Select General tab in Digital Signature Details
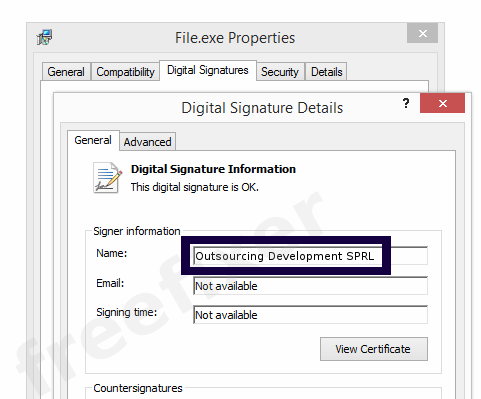The image size is (481, 399). point(93,140)
